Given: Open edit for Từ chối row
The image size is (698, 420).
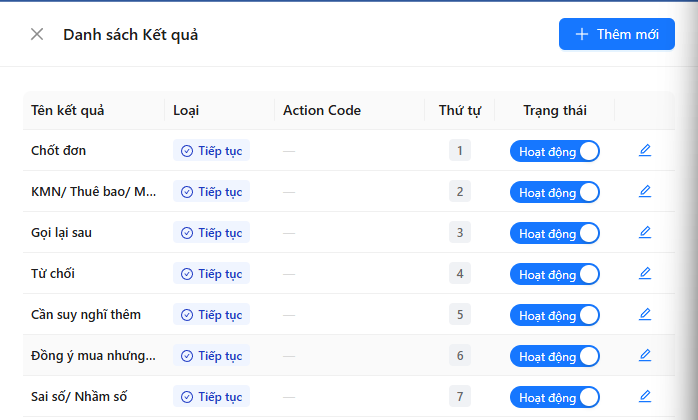Looking at the screenshot, I should point(645,273).
